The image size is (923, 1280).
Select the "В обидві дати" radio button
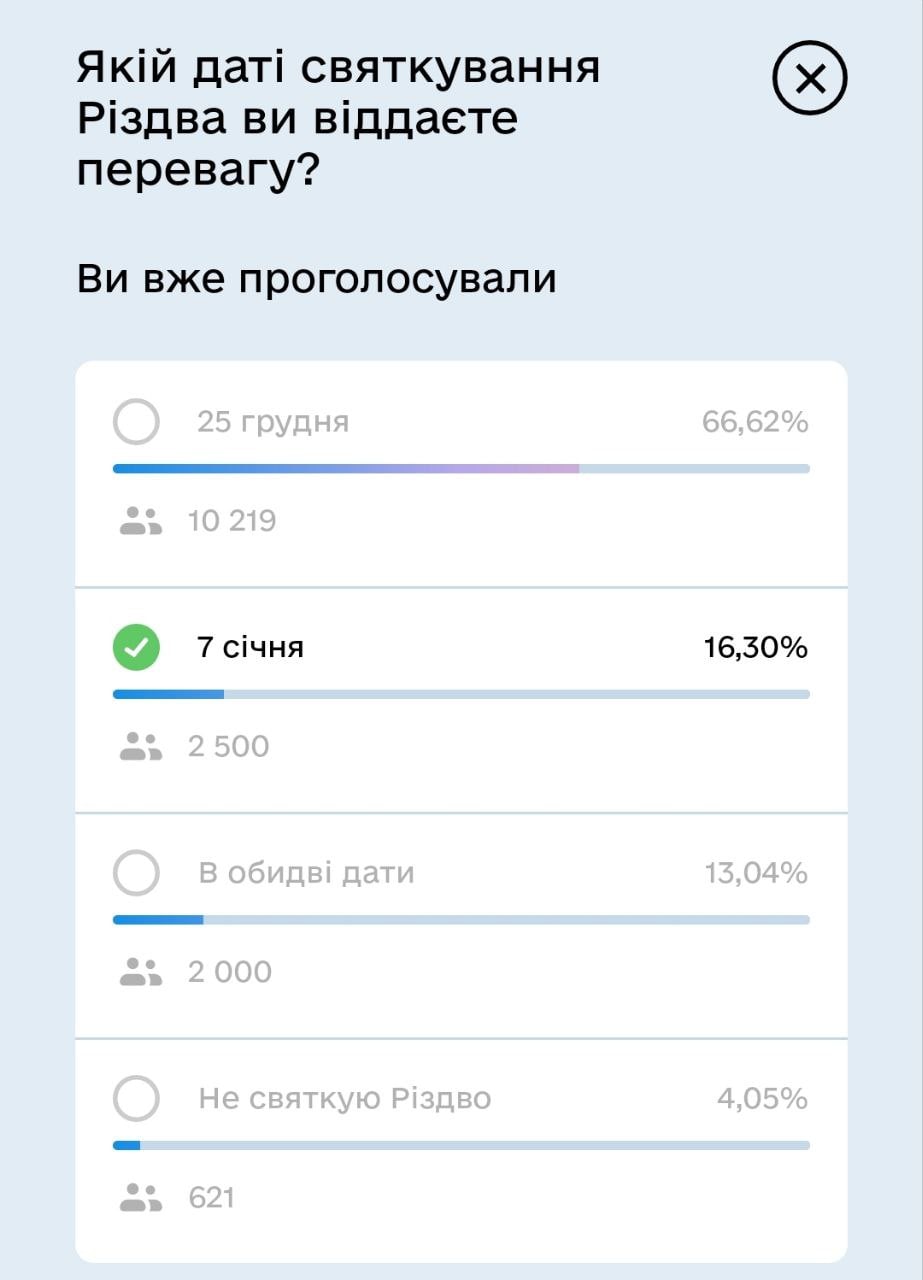coord(136,873)
